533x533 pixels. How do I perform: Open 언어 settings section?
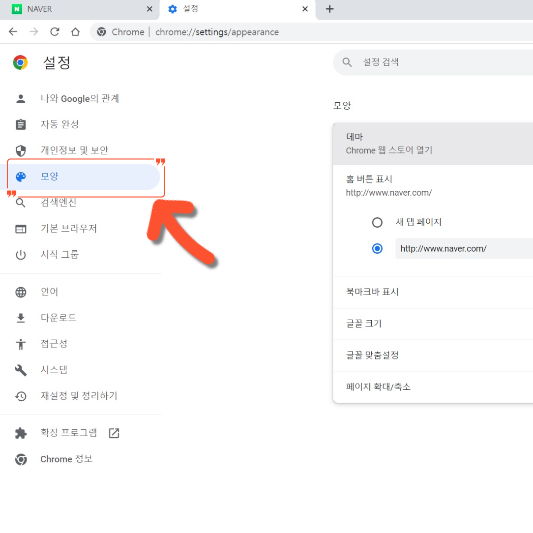[x=80, y=292]
